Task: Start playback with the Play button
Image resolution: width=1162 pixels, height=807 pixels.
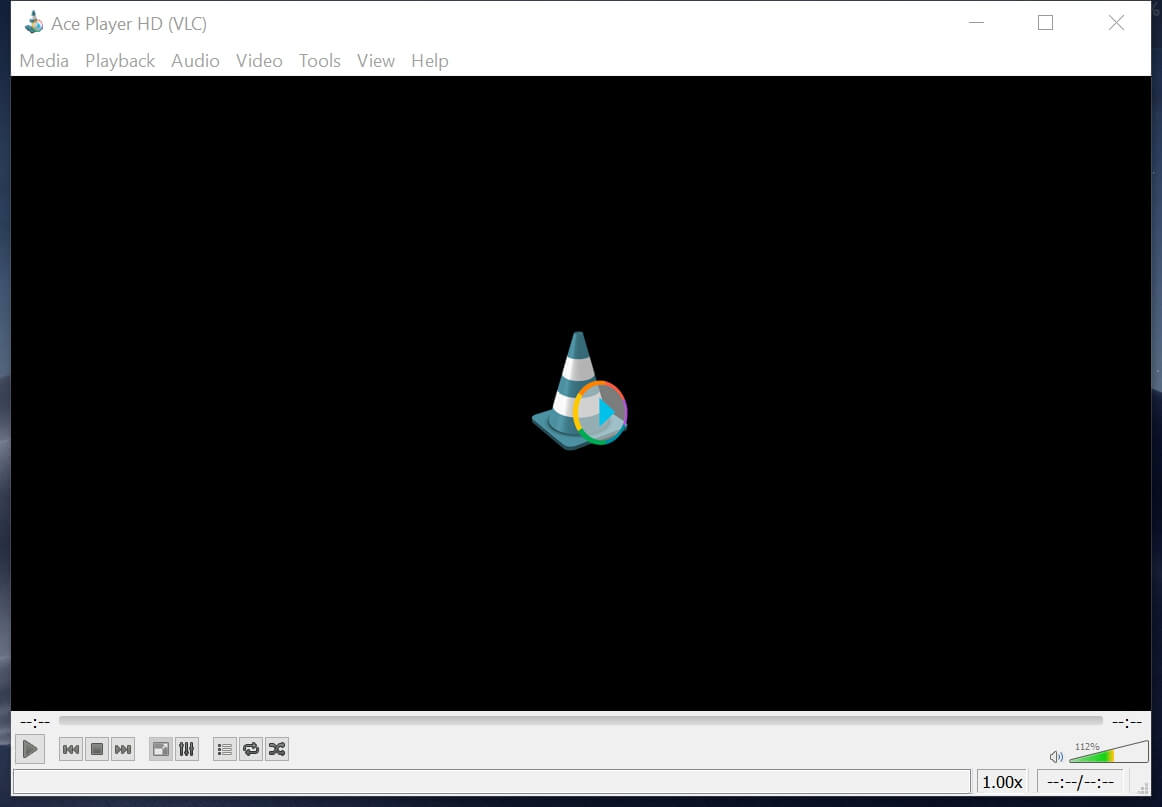Action: (30, 749)
